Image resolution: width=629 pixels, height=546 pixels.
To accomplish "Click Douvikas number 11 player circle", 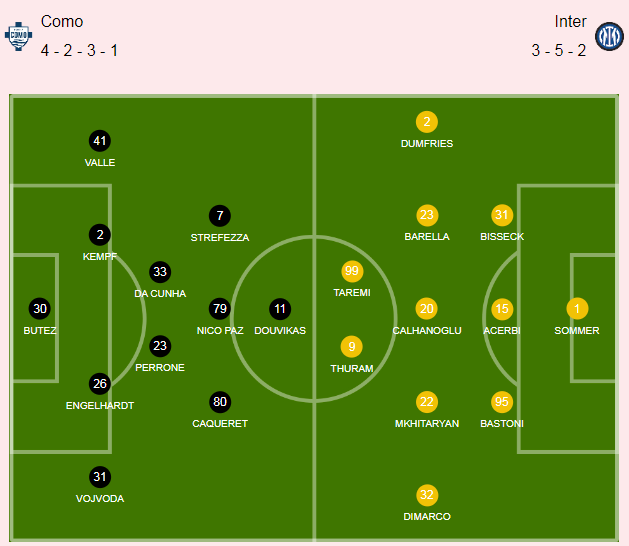I will pos(280,309).
